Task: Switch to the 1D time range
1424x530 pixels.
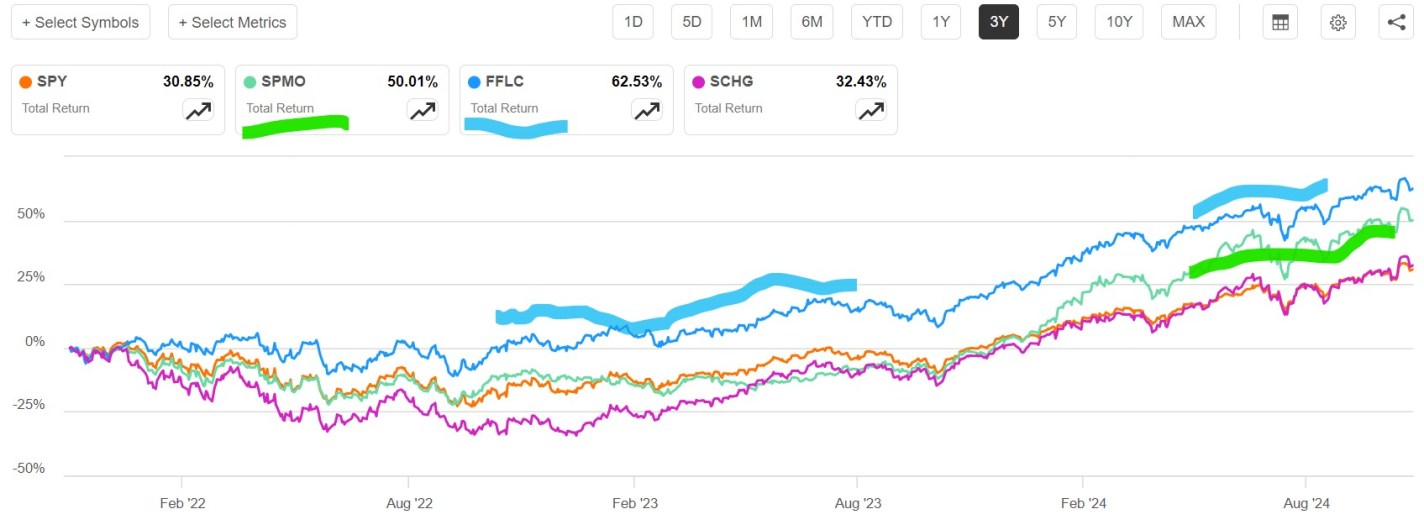Action: [x=633, y=22]
